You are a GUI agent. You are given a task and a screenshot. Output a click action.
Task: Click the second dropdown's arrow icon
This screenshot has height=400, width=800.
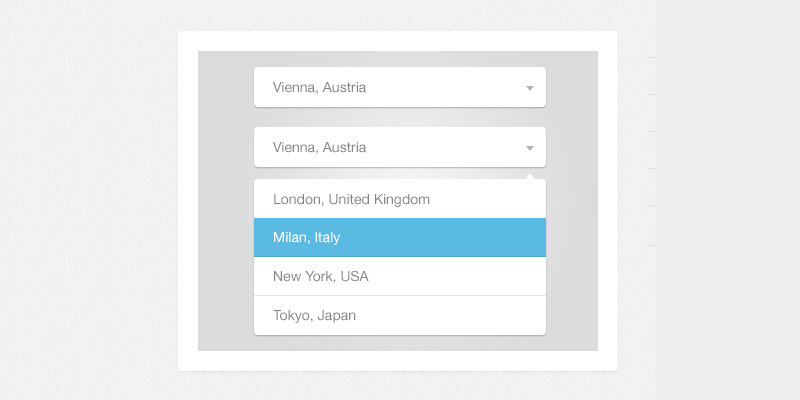click(530, 148)
